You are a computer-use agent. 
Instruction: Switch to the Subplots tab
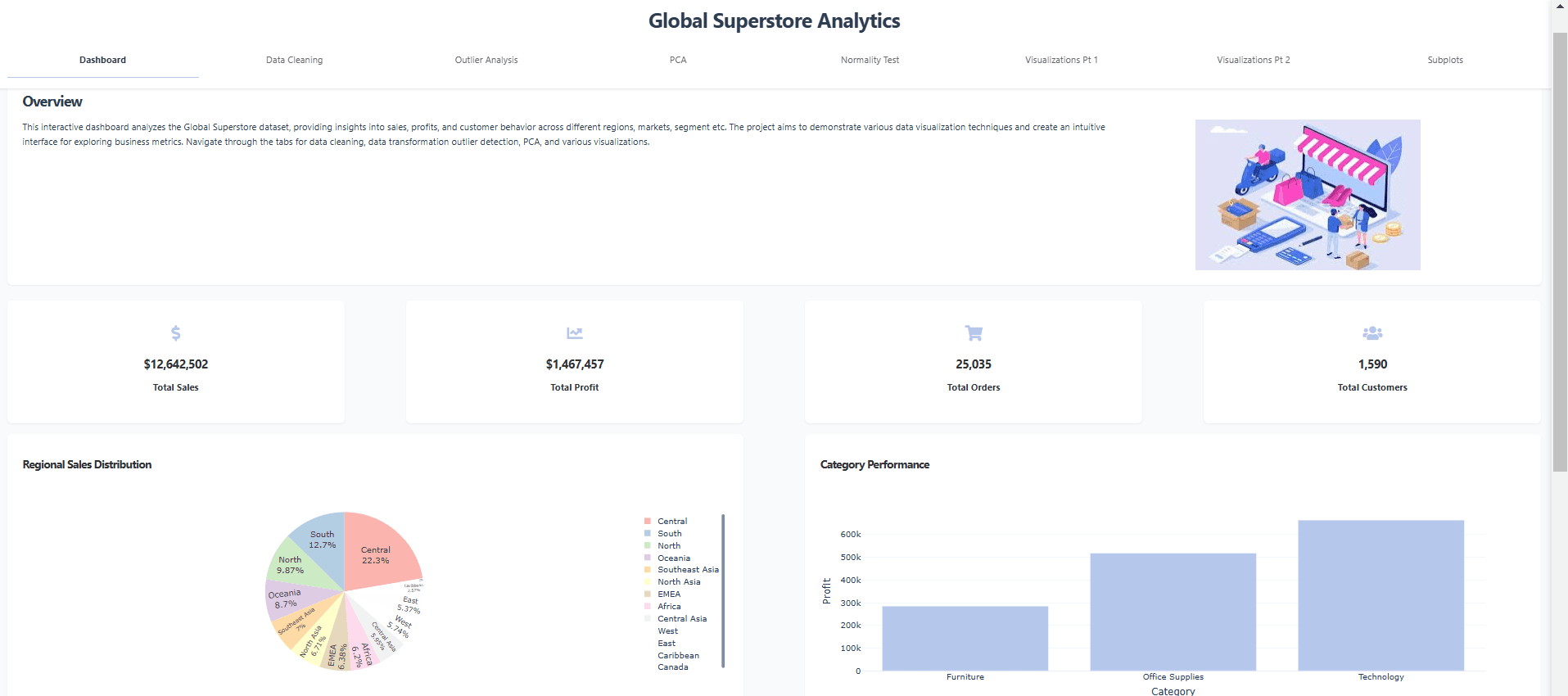click(x=1445, y=60)
